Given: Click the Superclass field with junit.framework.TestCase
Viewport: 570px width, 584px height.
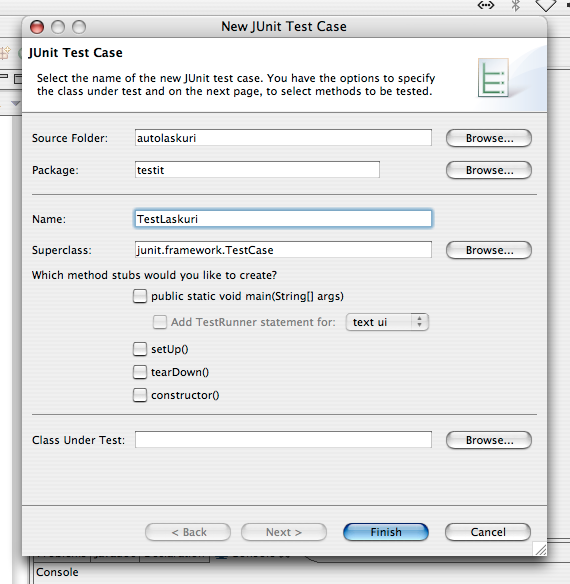Looking at the screenshot, I should (x=284, y=250).
